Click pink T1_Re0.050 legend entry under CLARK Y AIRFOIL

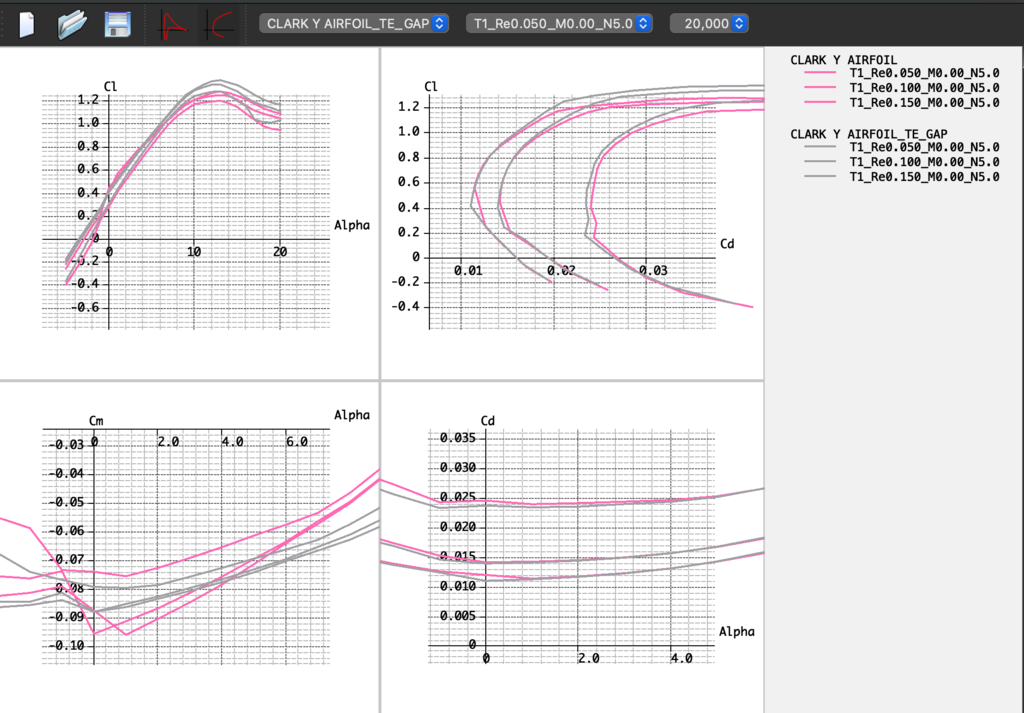click(923, 74)
